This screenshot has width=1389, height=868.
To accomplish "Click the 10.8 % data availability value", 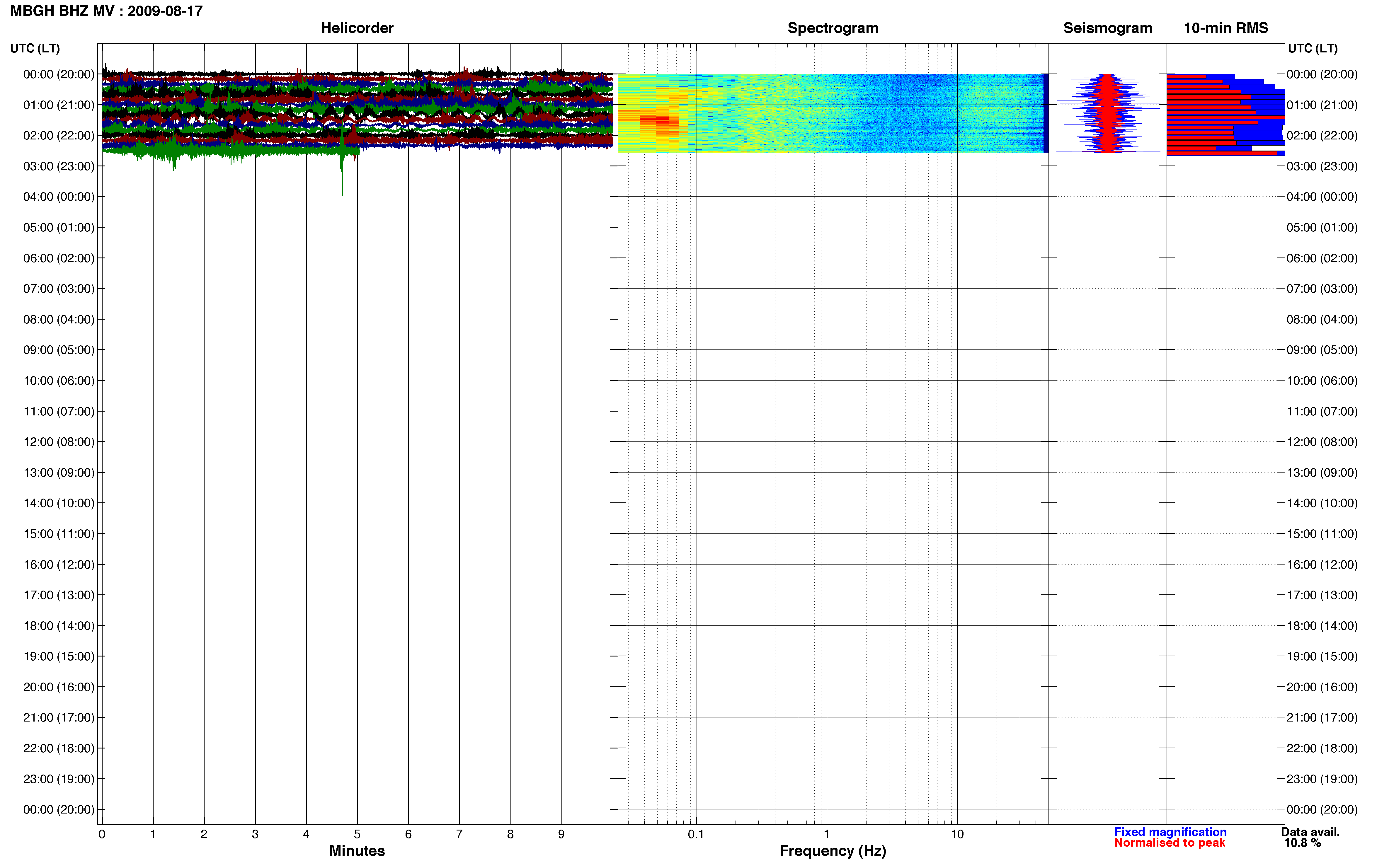I will tap(1302, 843).
